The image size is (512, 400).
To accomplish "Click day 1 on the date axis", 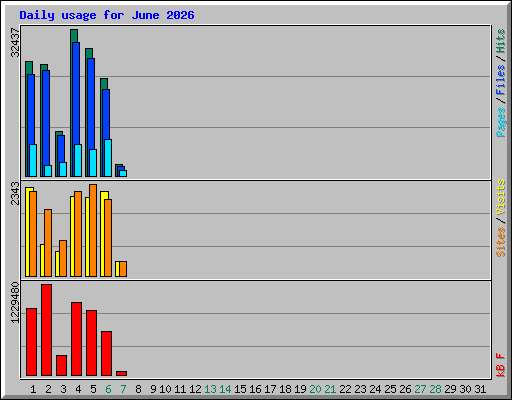I will (x=33, y=389).
